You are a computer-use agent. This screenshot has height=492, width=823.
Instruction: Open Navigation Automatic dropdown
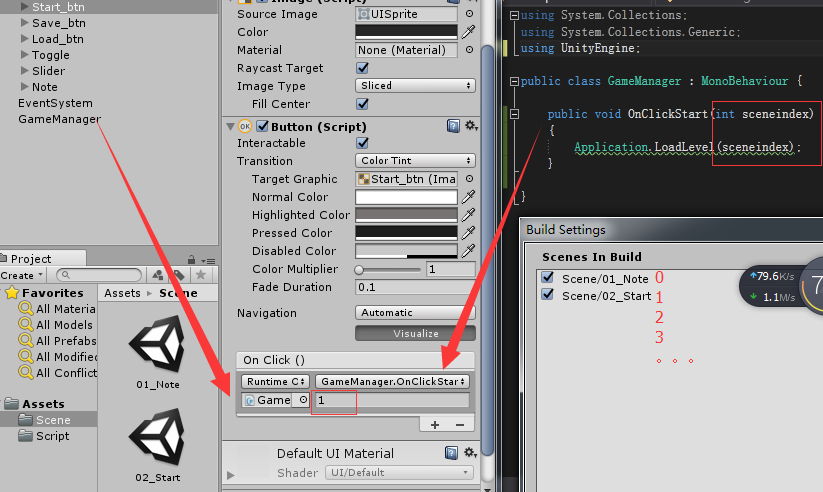[x=415, y=312]
